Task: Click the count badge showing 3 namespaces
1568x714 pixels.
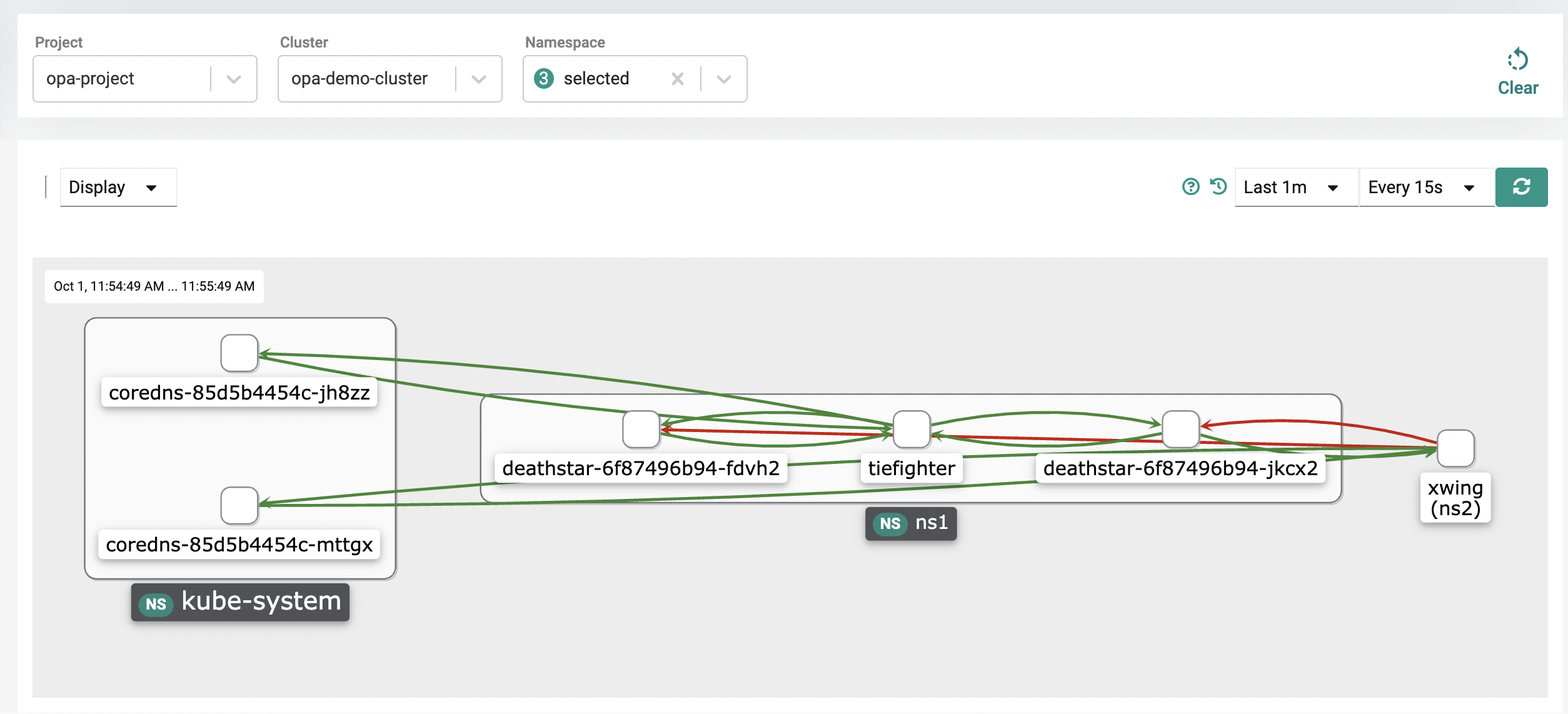Action: 544,79
